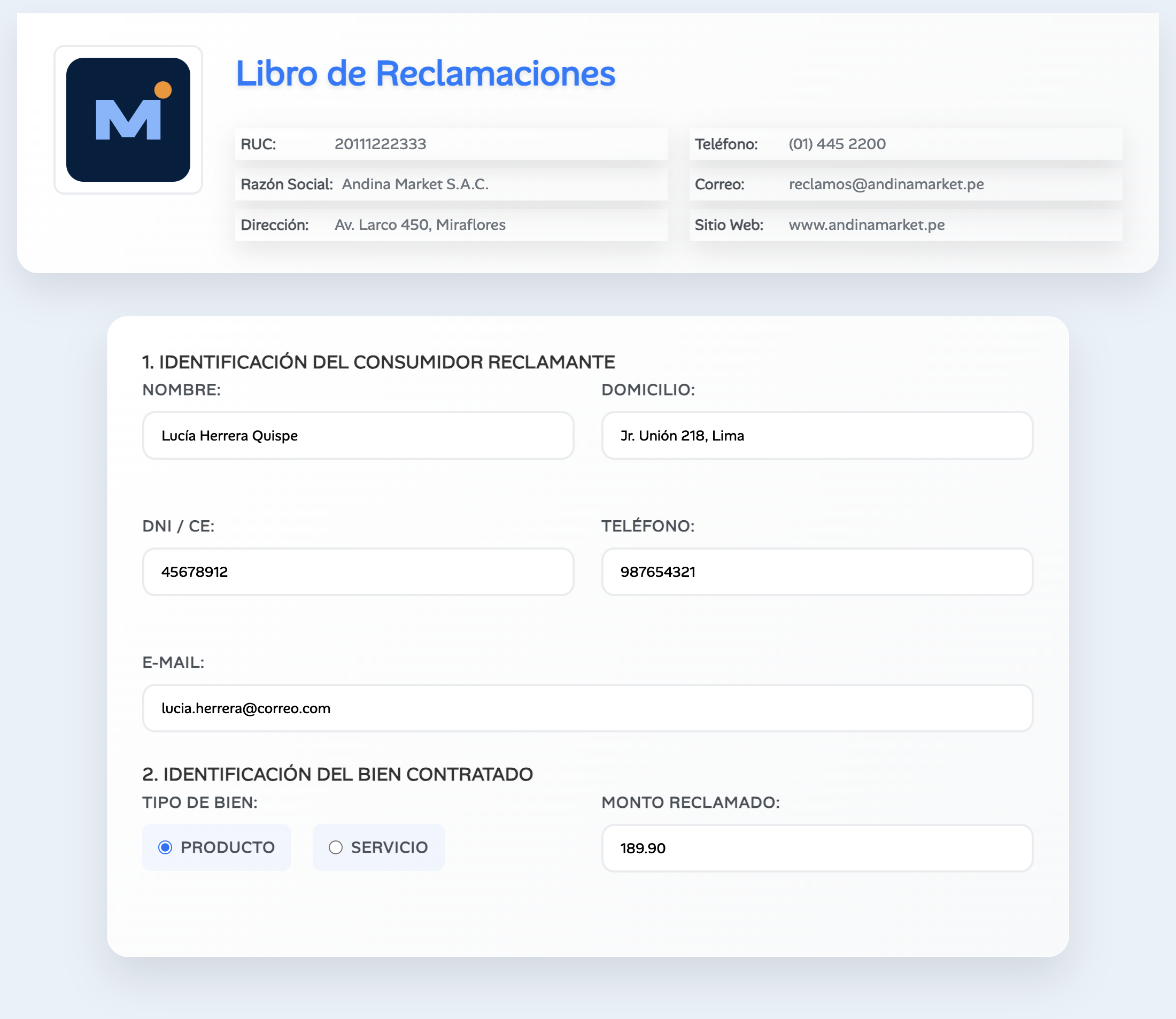Screen dimensions: 1176x1019
Task: Focus the DOMICILIO input field
Action: [x=817, y=436]
